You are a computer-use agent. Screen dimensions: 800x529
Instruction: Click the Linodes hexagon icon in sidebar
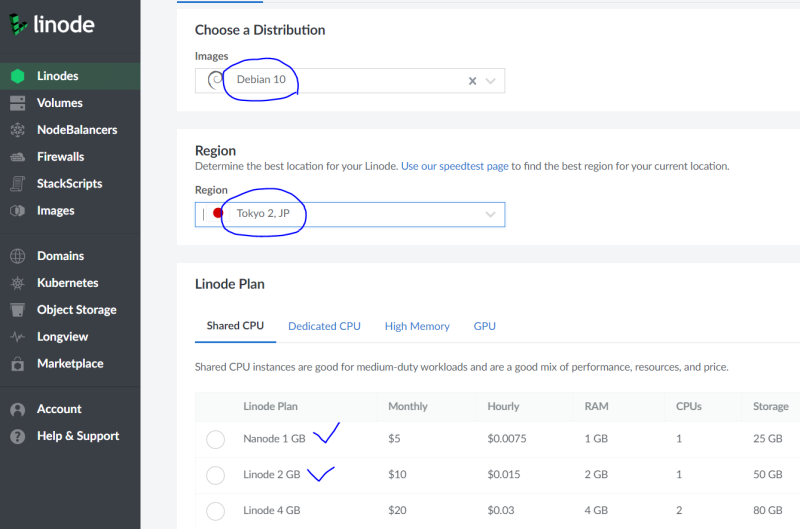click(17, 76)
